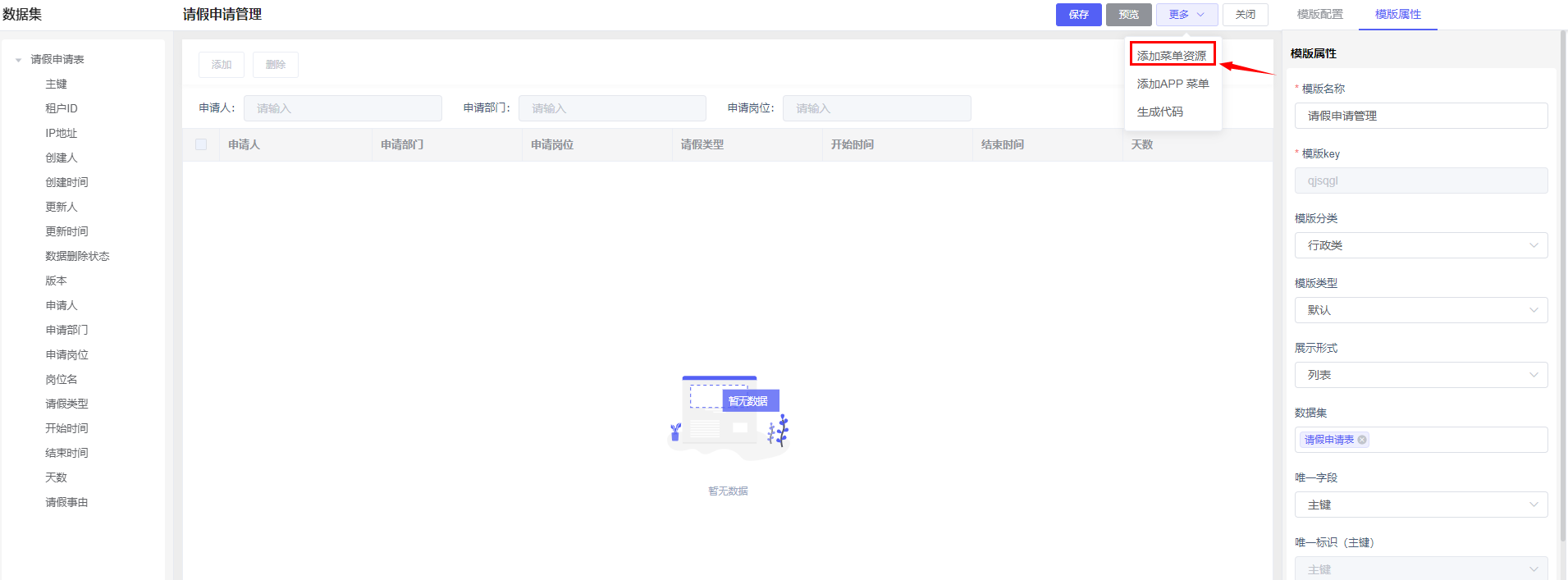The image size is (1568, 580).
Task: Select 请假类型 field in dataset tree
Action: (x=66, y=404)
